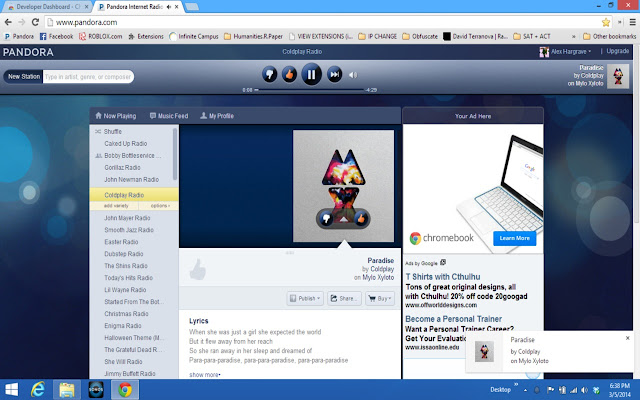Image resolution: width=640 pixels, height=400 pixels.
Task: Click the highlighted Coldplay Radio station
Action: click(134, 195)
